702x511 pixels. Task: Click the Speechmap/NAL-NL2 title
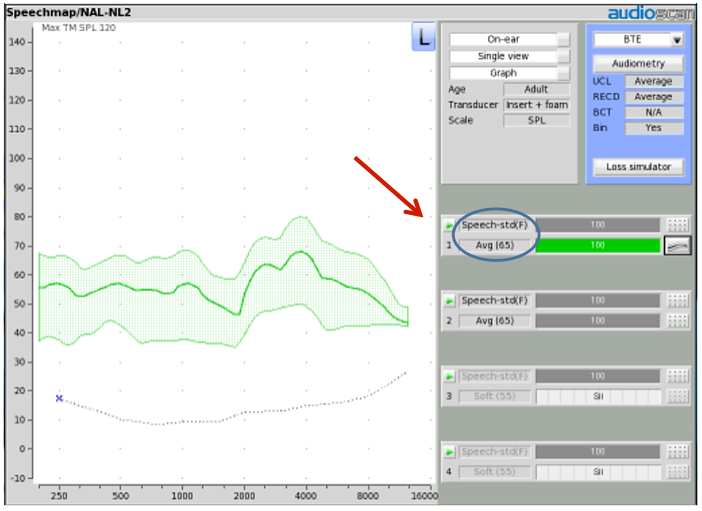pyautogui.click(x=68, y=13)
